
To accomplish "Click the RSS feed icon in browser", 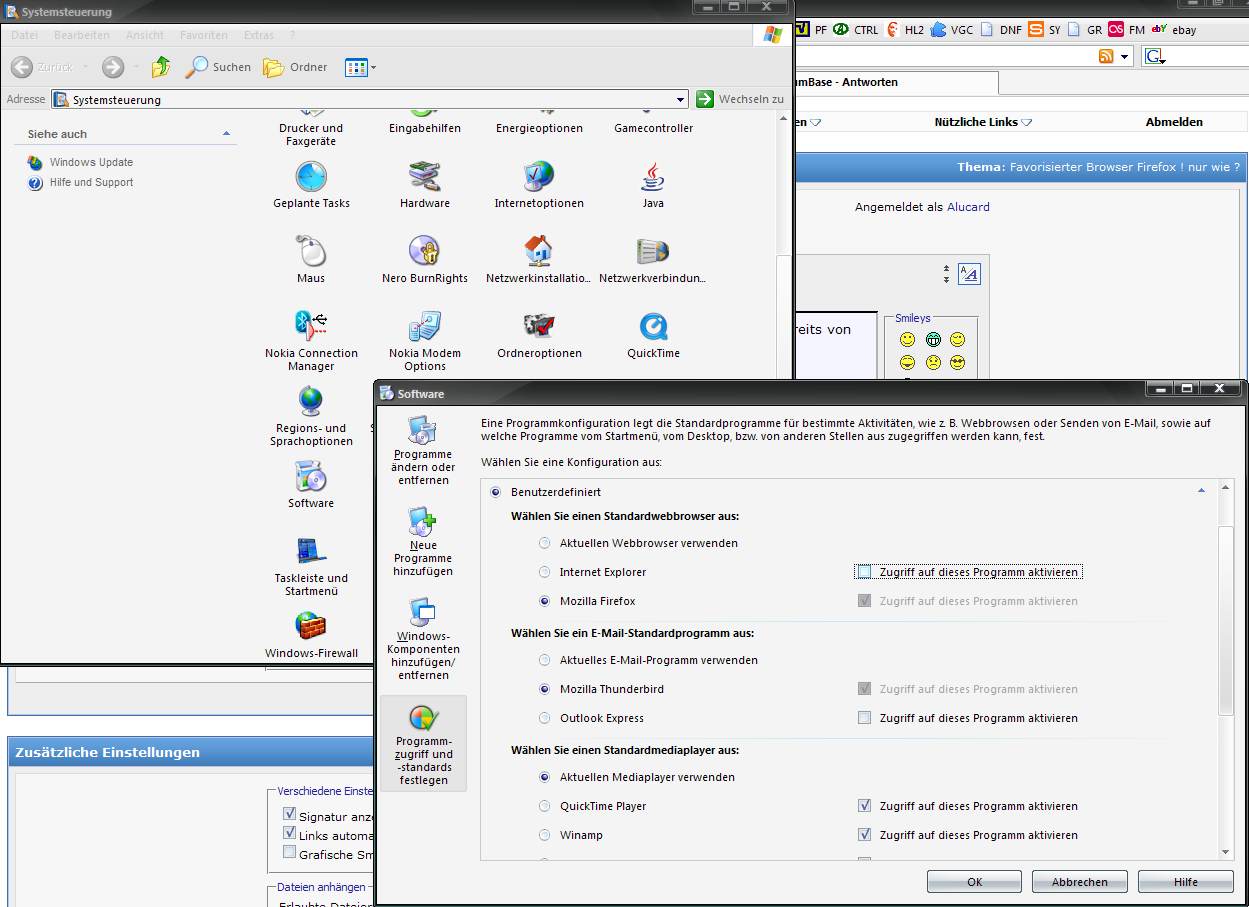I will click(x=1106, y=56).
